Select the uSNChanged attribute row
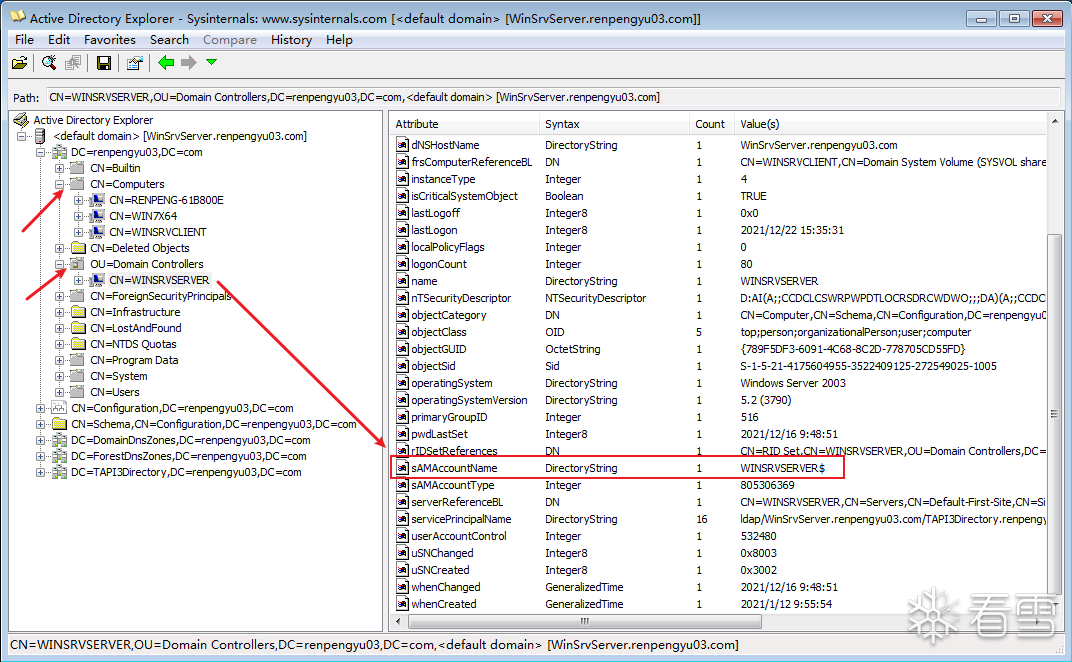Screen dimensions: 1072x662 [x=721, y=553]
